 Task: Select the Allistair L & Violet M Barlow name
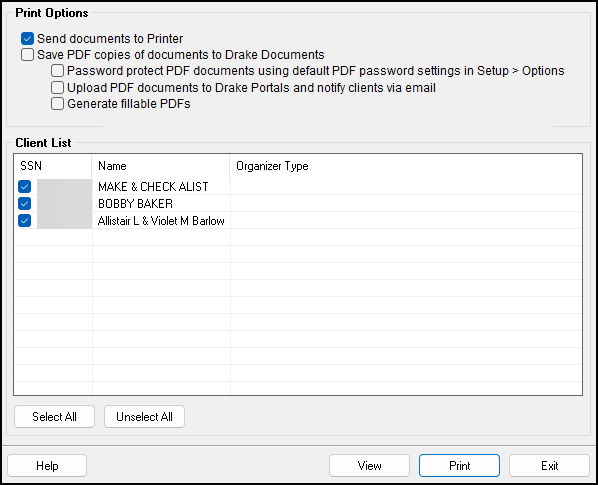coord(161,221)
